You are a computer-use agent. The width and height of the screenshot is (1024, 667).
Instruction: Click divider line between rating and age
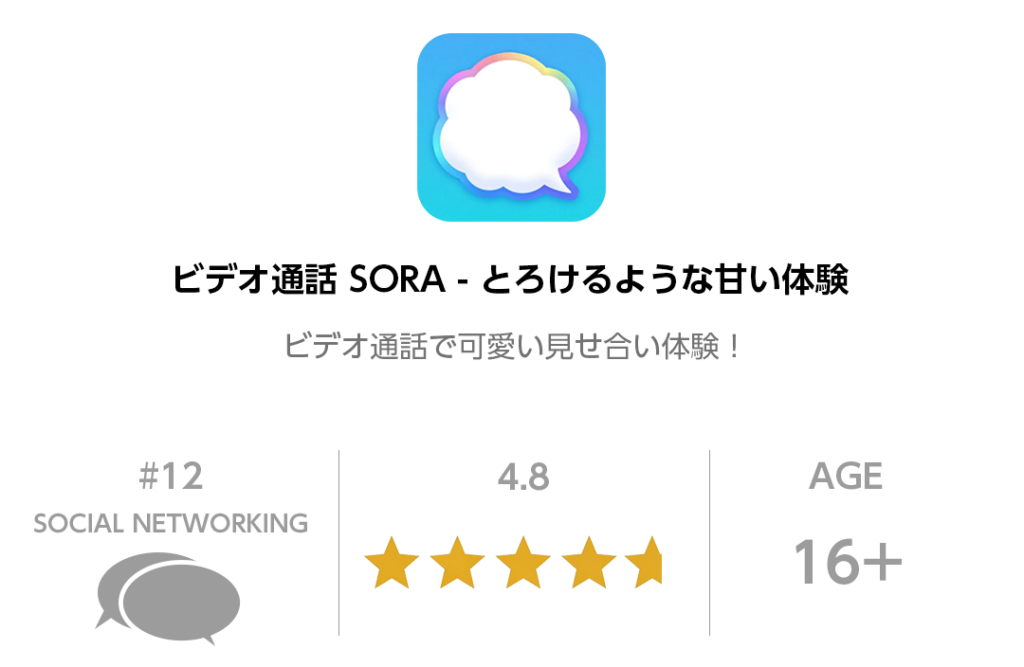(x=709, y=542)
